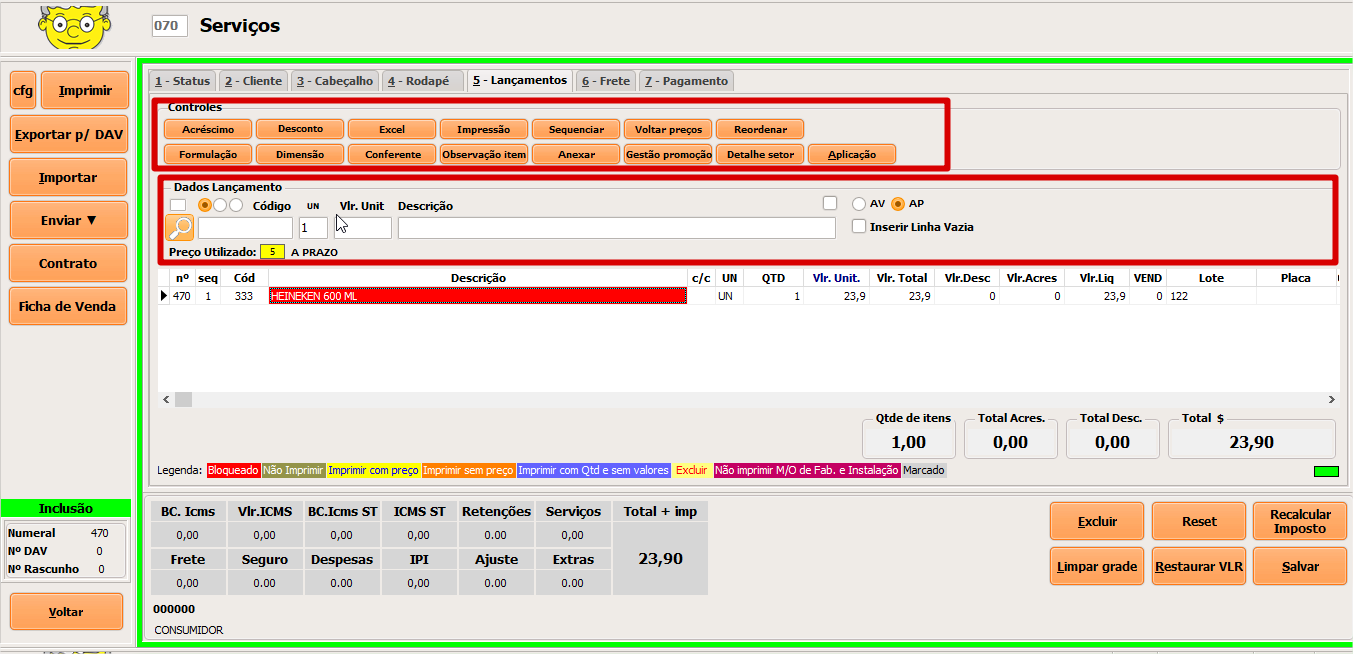Viewport: 1353px width, 654px height.
Task: Click the yellow Preço Utilizado box
Action: click(272, 252)
